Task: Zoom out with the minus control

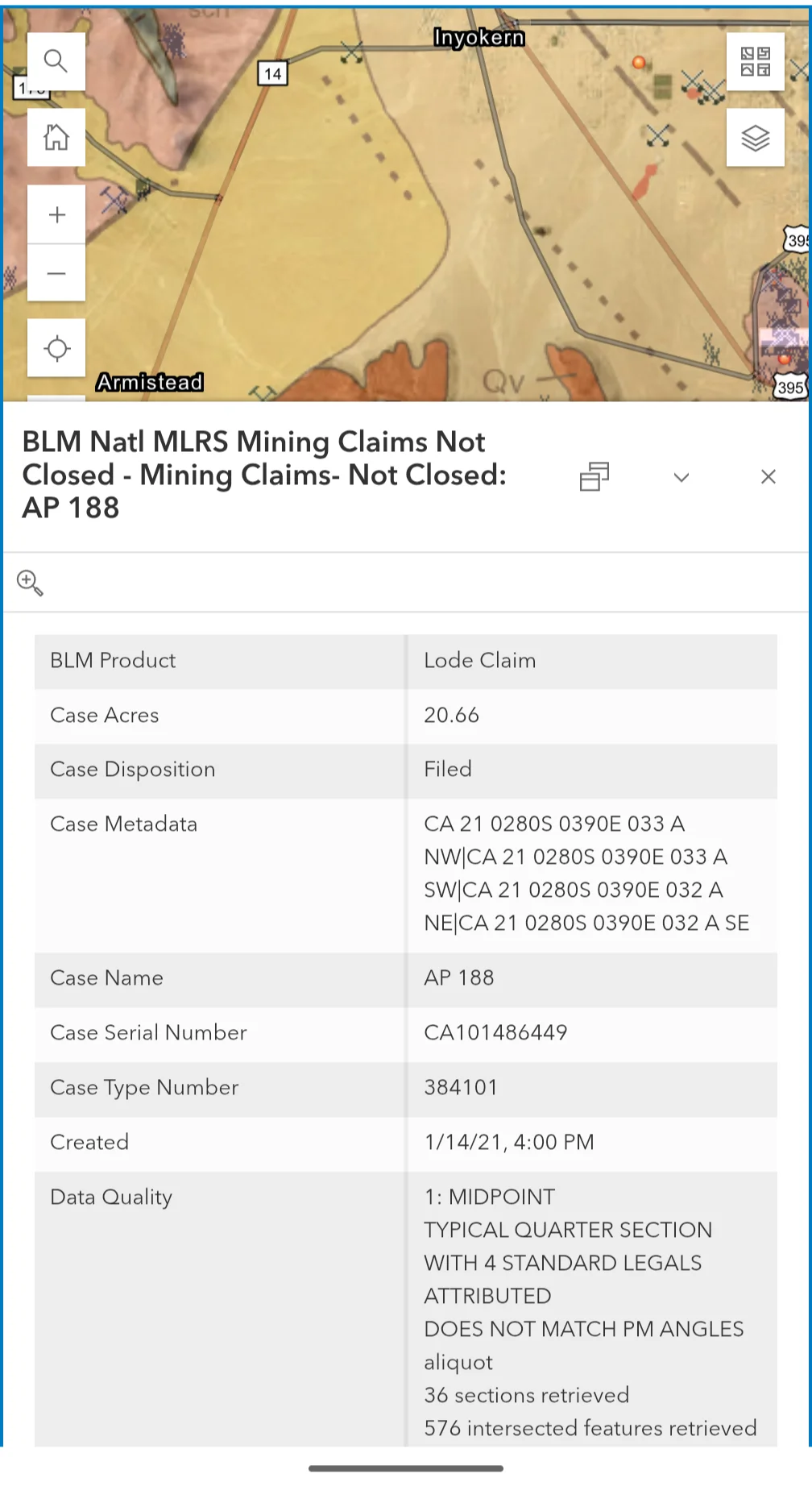Action: pyautogui.click(x=56, y=273)
